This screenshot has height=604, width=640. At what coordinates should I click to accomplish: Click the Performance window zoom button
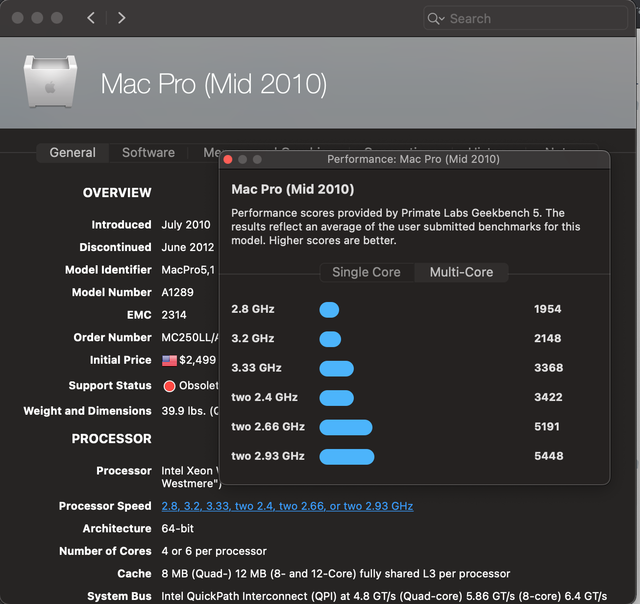point(257,160)
